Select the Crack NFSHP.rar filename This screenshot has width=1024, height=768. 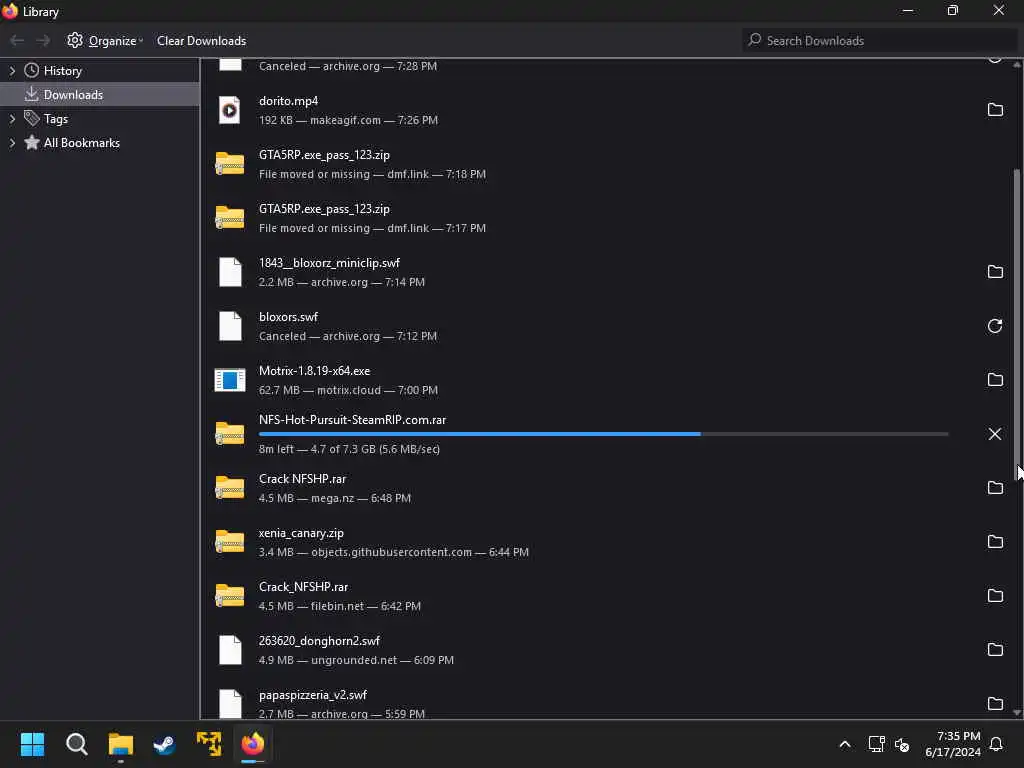pyautogui.click(x=302, y=479)
